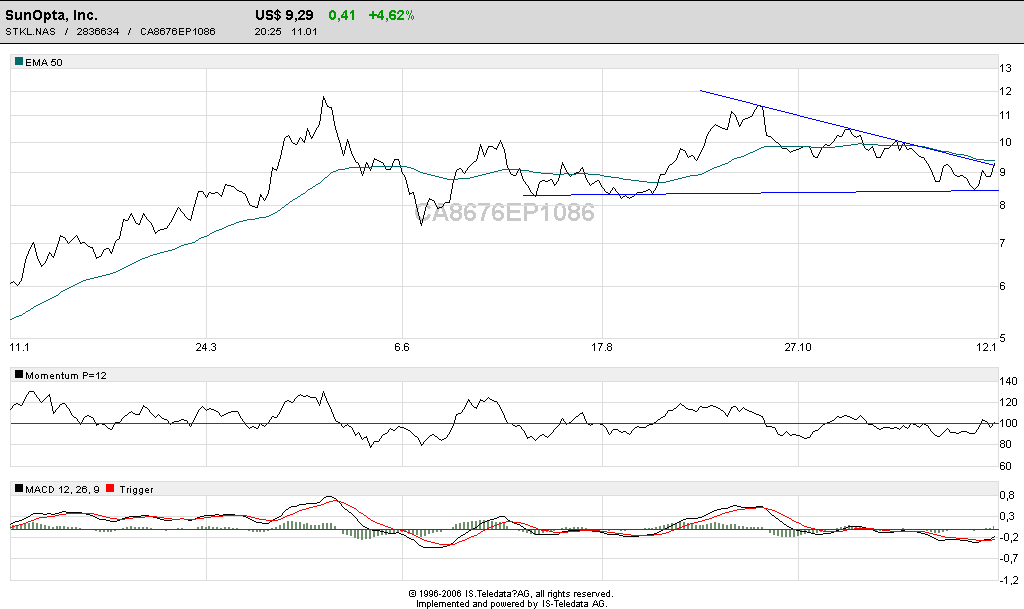Click the STKL.NAS ticker symbol
This screenshot has height=609, width=1024.
31,31
